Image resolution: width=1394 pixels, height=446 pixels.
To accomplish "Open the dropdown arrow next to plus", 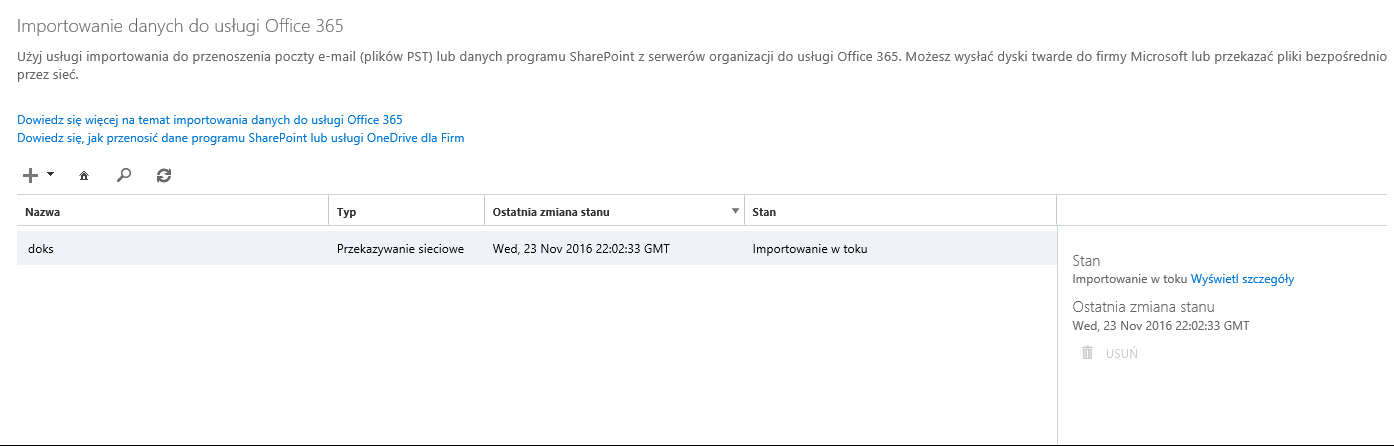I will 50,174.
